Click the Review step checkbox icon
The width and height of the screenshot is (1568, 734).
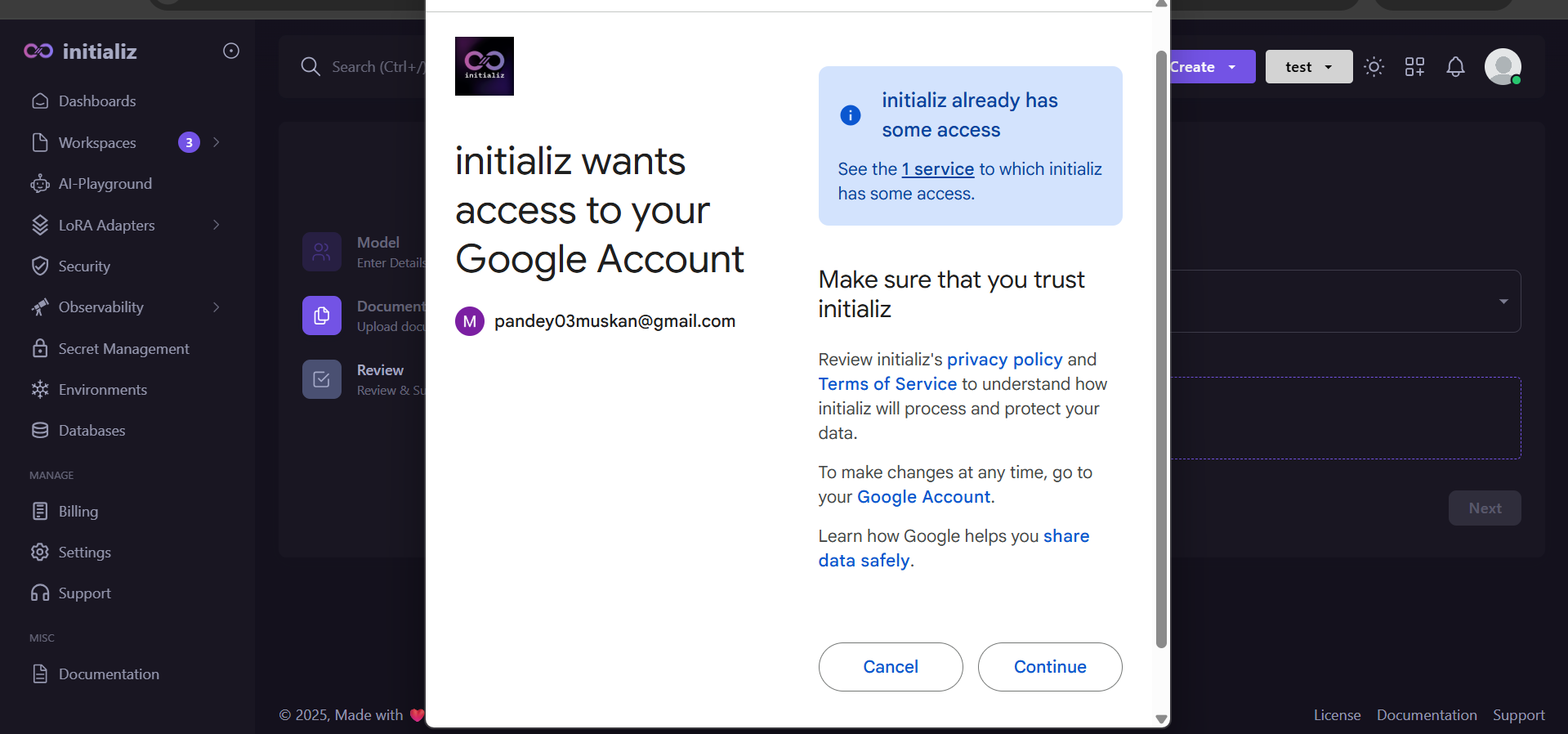click(322, 379)
